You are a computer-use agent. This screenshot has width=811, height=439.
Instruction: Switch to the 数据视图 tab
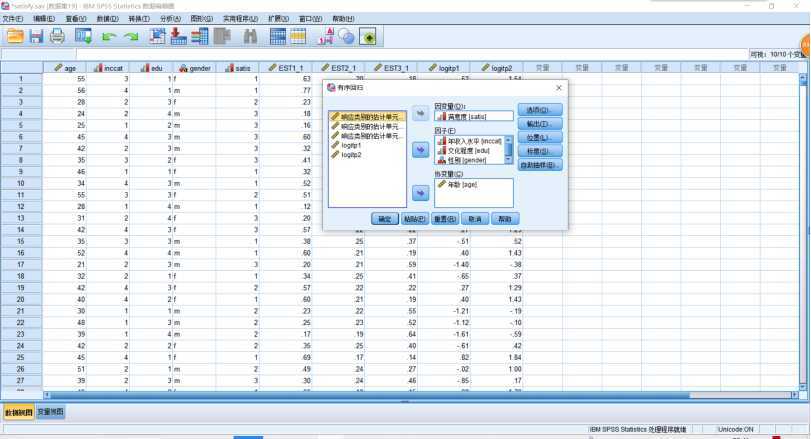pos(19,412)
